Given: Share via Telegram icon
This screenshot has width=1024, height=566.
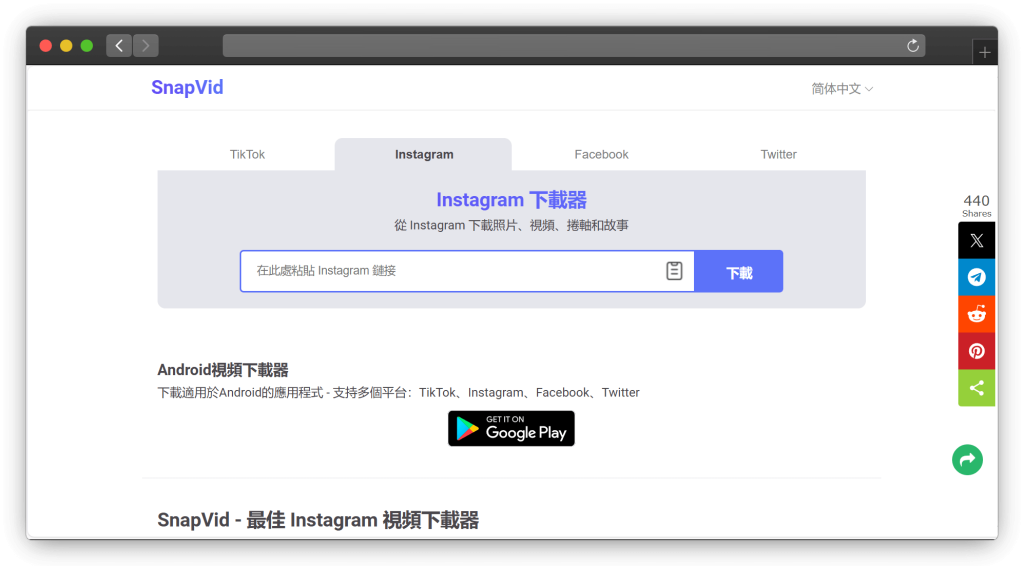Looking at the screenshot, I should tap(976, 277).
